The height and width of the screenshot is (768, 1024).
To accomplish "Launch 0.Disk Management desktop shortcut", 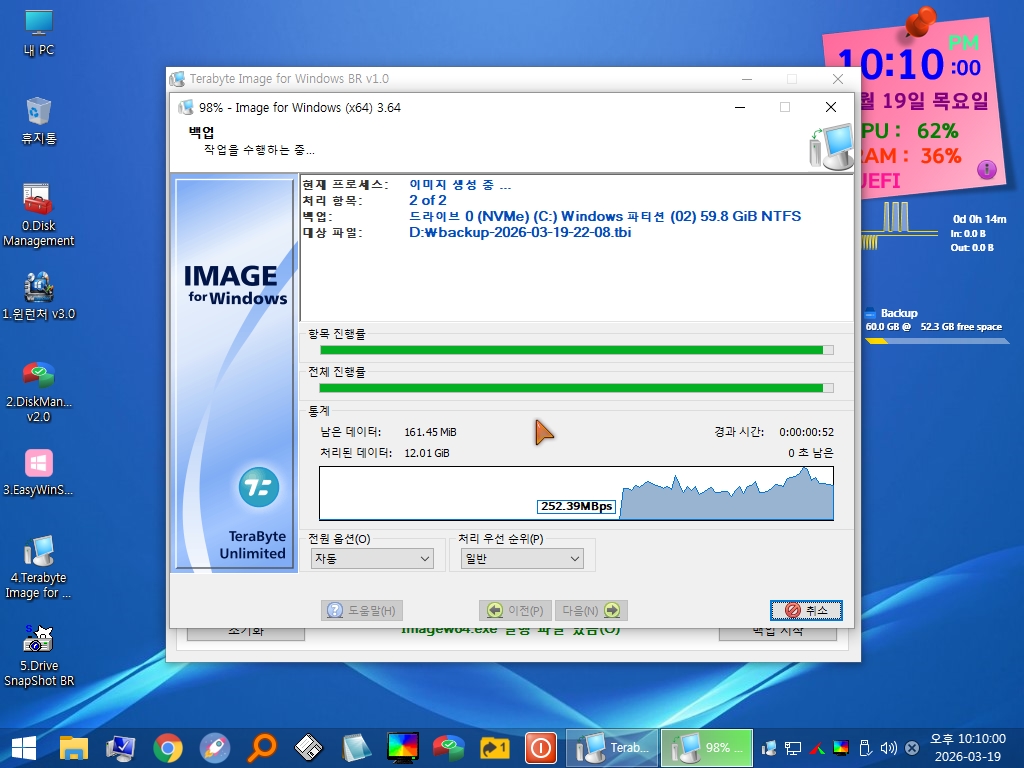I will click(x=39, y=216).
